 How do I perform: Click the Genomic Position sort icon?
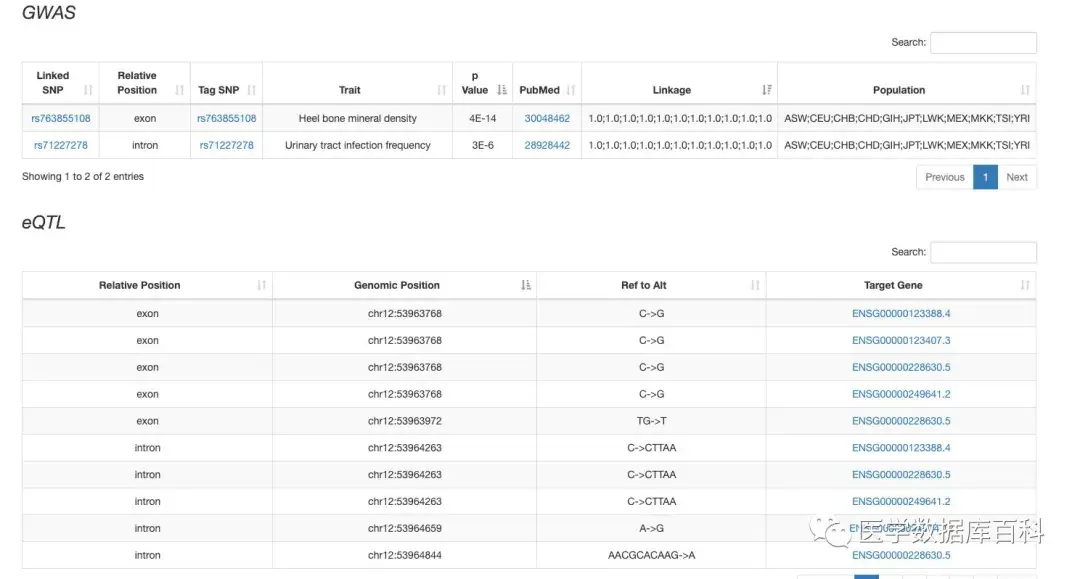(526, 285)
